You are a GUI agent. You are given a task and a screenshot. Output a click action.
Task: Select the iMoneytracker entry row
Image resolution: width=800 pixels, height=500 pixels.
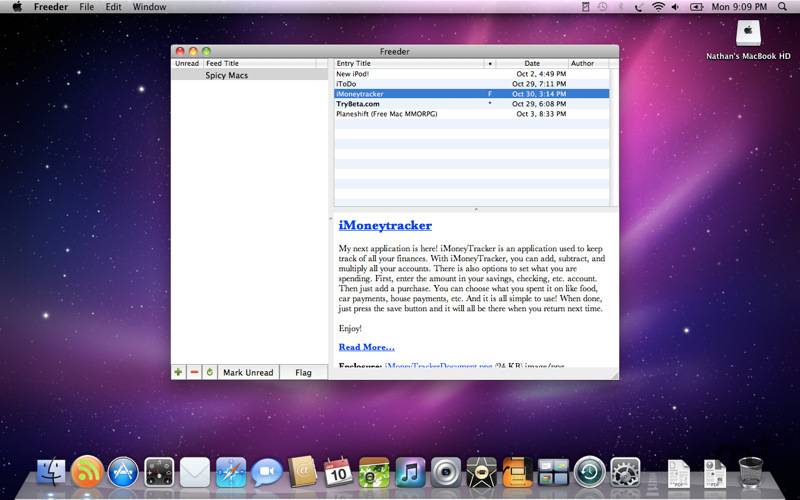coord(471,94)
